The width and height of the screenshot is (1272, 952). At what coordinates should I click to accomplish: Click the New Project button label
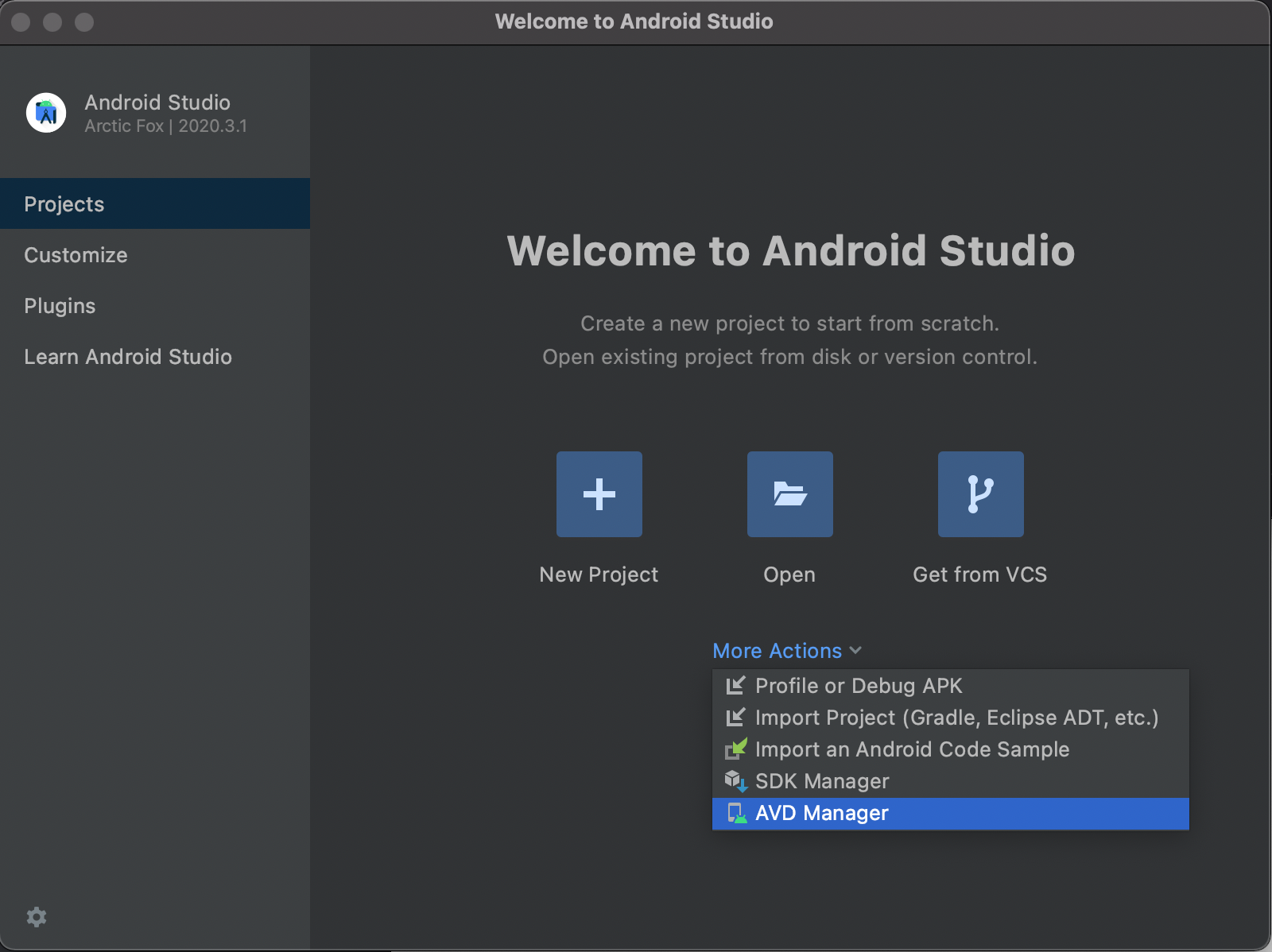(599, 575)
